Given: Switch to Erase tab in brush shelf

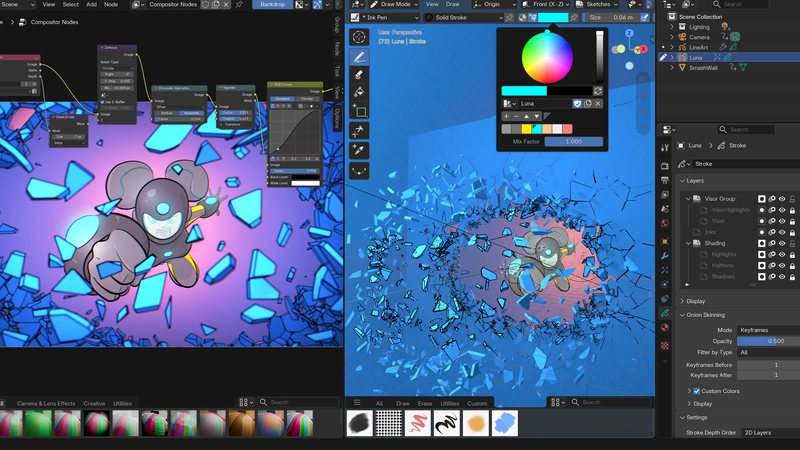Looking at the screenshot, I should click(424, 404).
